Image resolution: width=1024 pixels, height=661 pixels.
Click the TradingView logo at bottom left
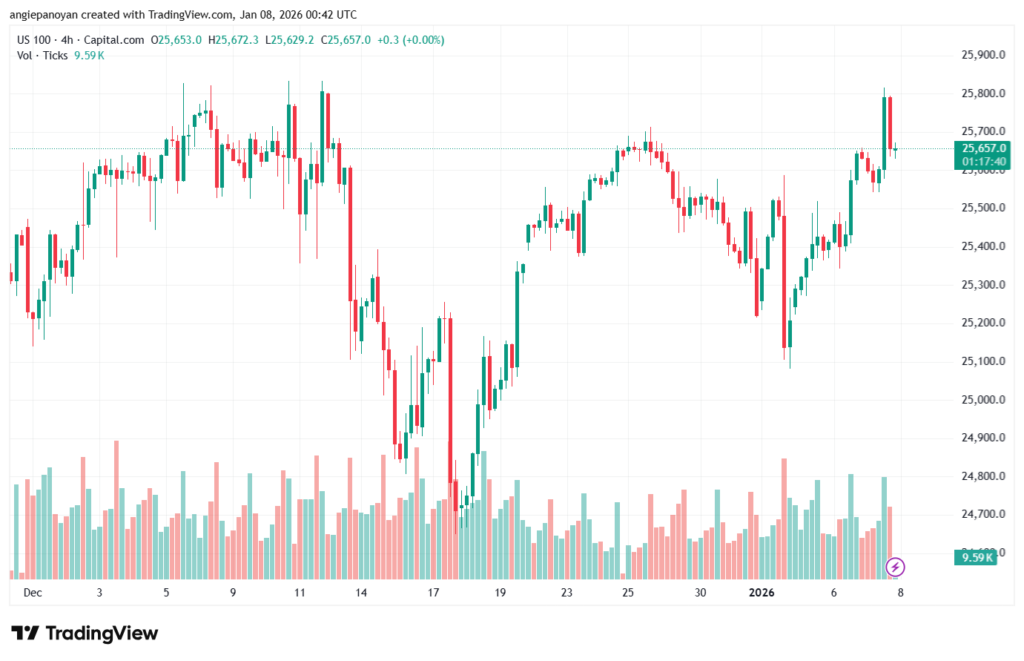(x=85, y=633)
